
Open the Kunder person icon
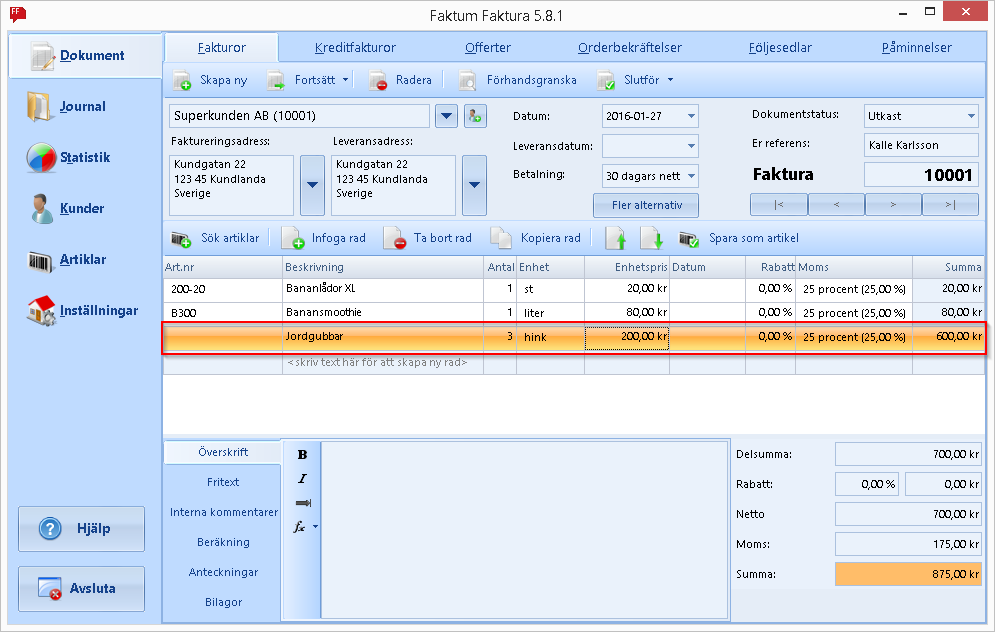point(42,209)
